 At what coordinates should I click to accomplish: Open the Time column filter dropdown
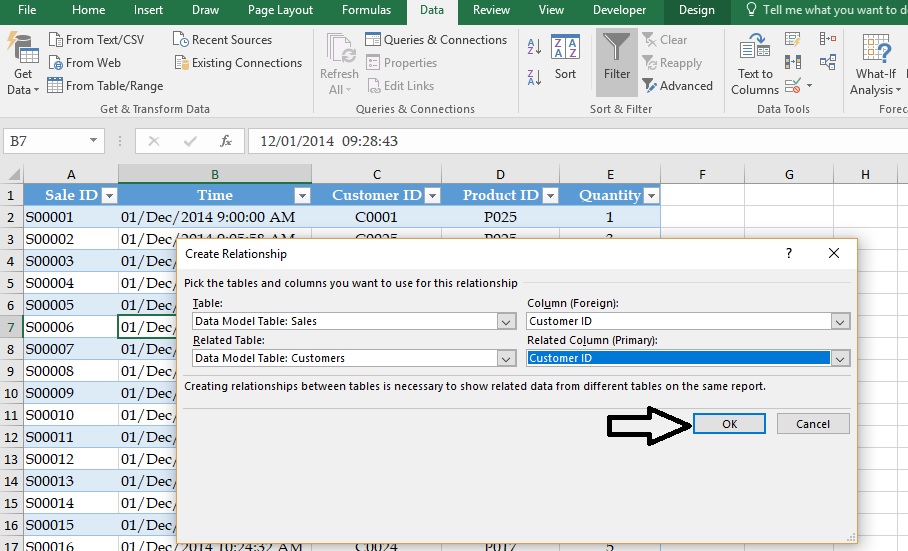pos(302,196)
